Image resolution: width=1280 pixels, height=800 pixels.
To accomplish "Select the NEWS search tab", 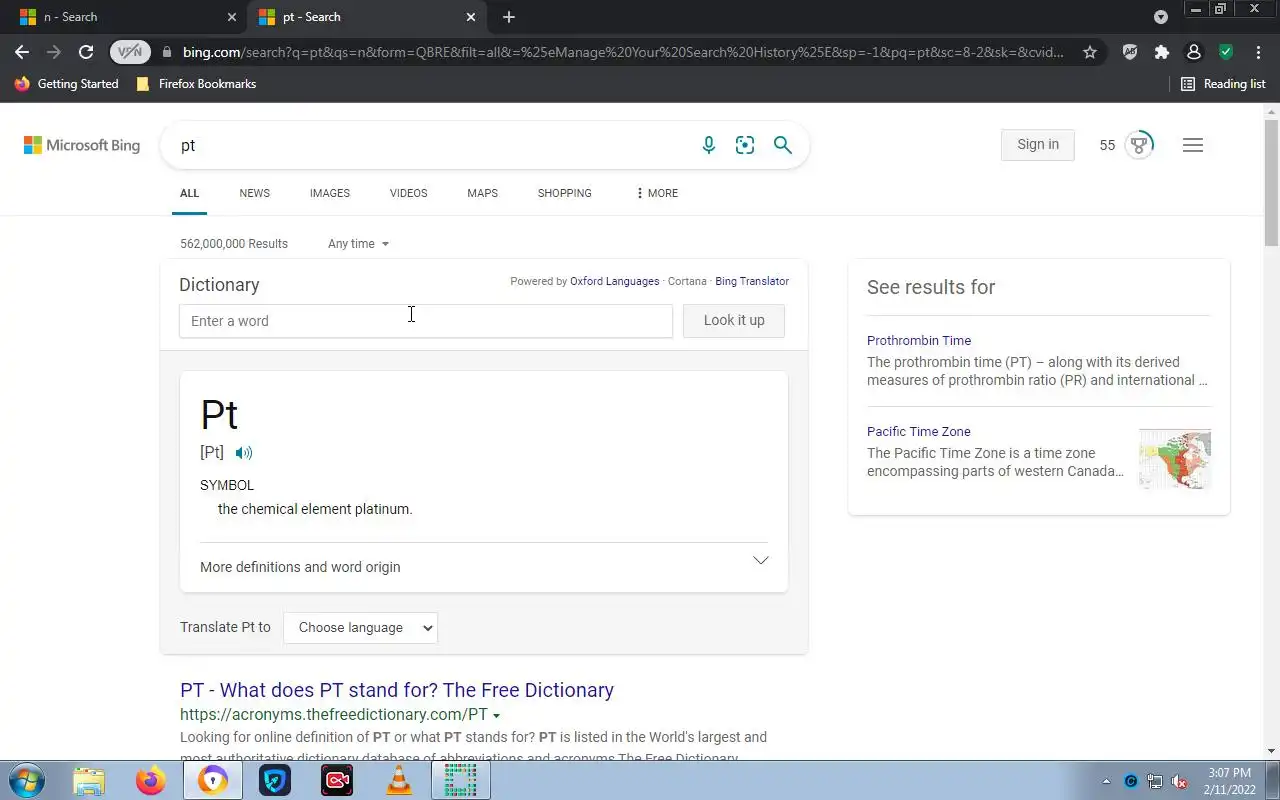I will click(x=255, y=193).
